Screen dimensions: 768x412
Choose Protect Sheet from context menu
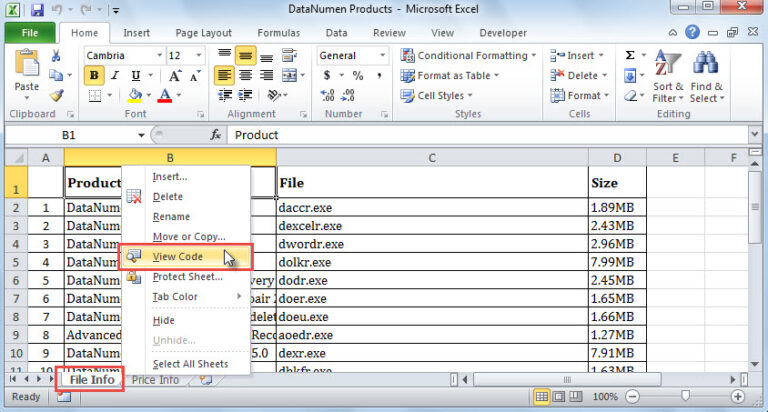point(186,277)
